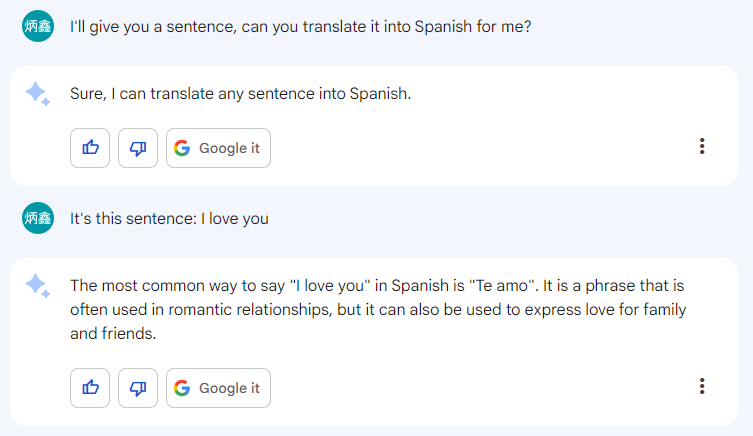Open the three-dot menu on the first response
This screenshot has height=436, width=753.
coord(702,147)
